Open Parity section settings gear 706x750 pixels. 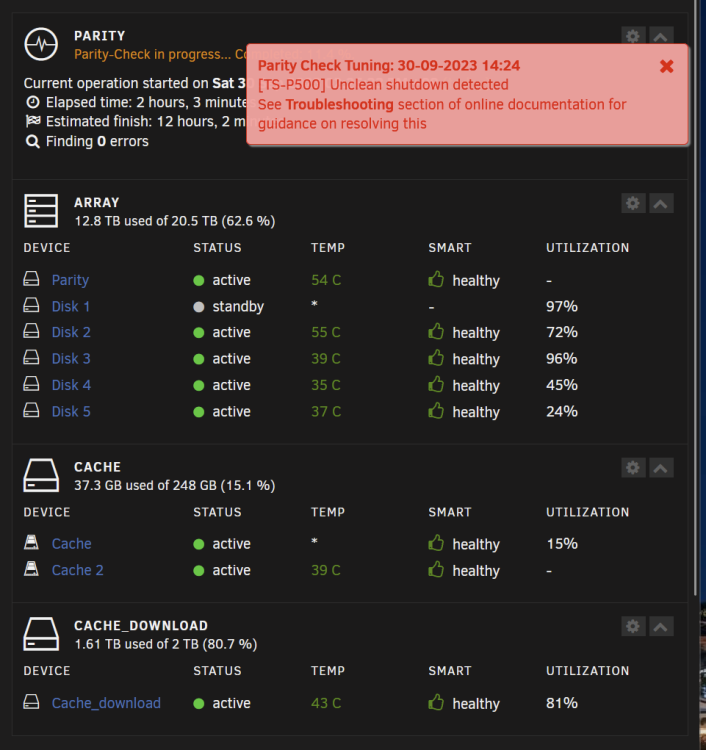(x=633, y=36)
